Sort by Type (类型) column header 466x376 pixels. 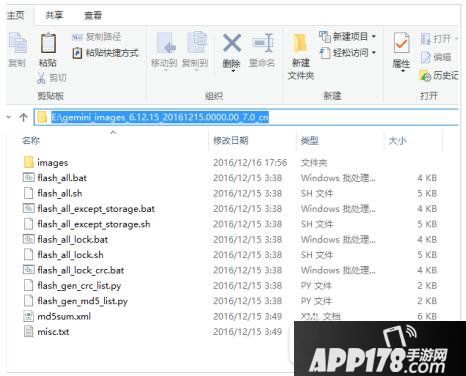coord(310,141)
